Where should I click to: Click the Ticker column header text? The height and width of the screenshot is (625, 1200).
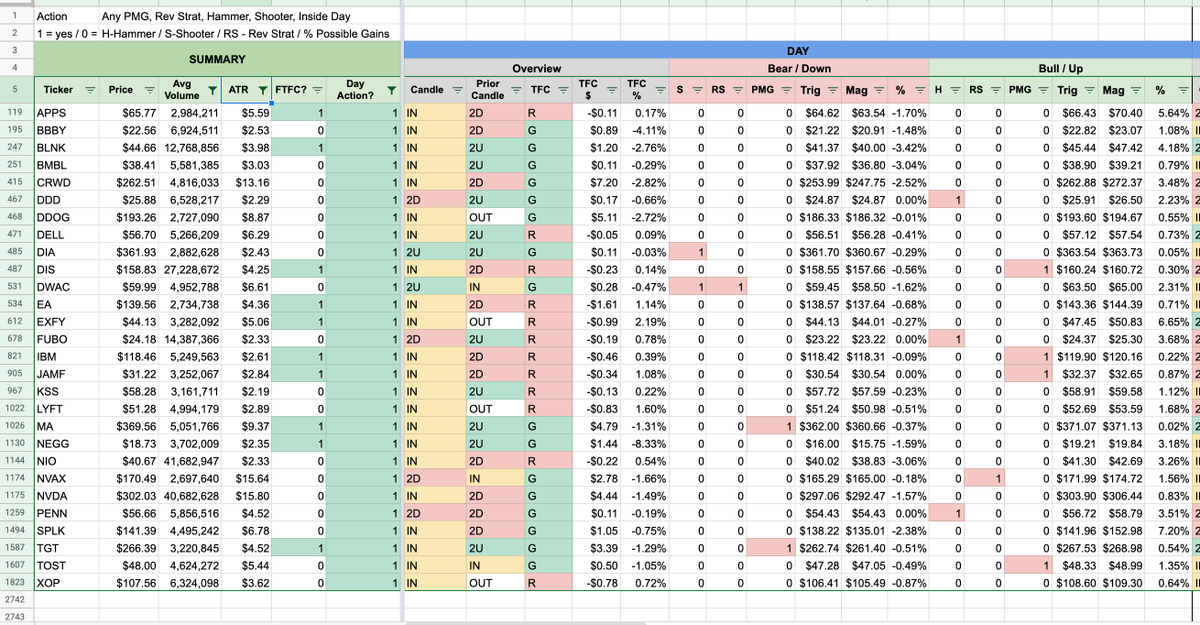(x=59, y=90)
